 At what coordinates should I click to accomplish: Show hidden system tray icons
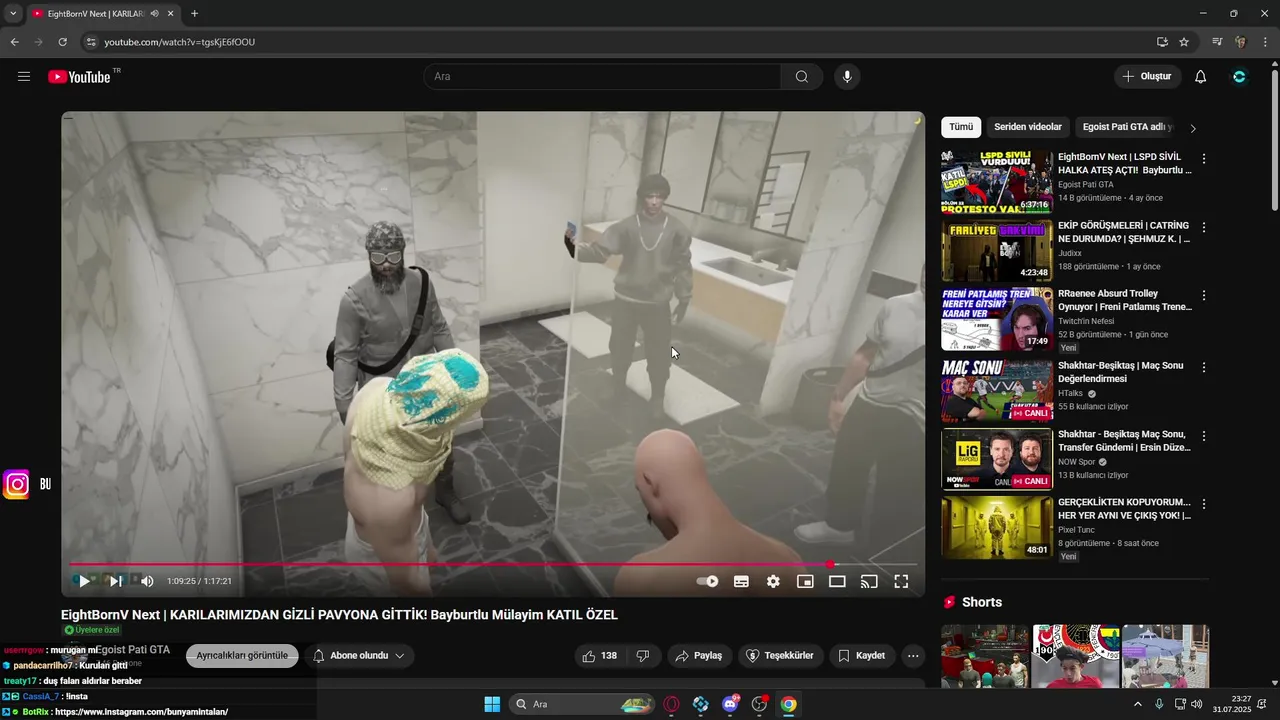[x=1137, y=704]
